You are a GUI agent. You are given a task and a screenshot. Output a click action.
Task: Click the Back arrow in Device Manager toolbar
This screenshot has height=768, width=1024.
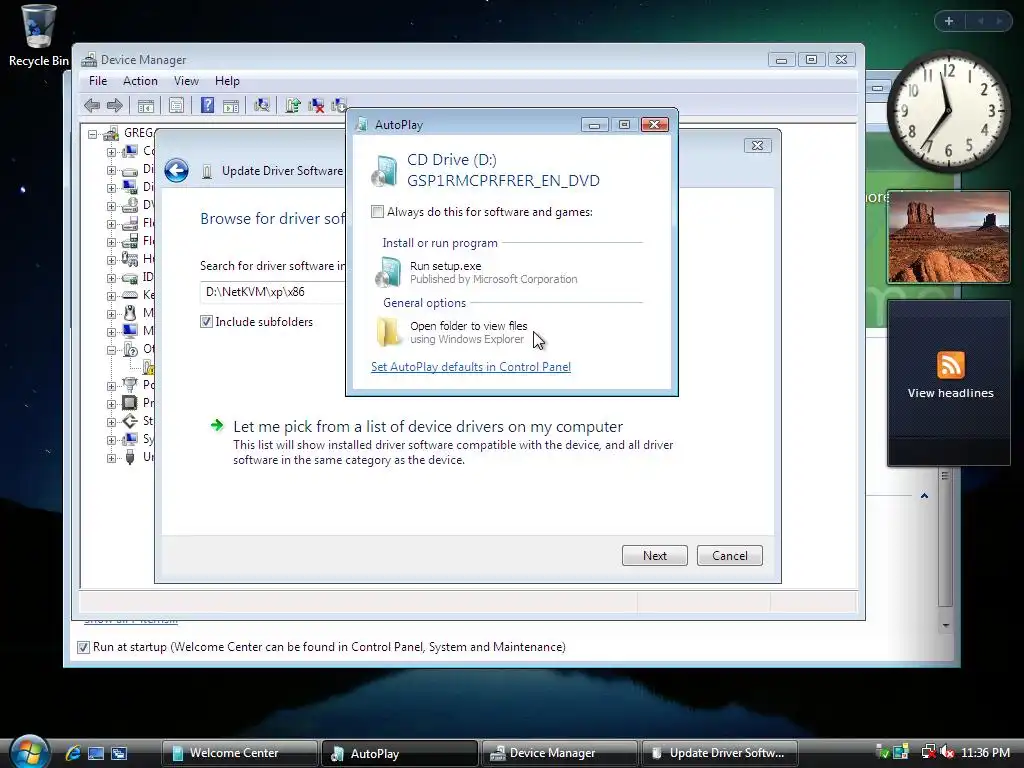92,105
